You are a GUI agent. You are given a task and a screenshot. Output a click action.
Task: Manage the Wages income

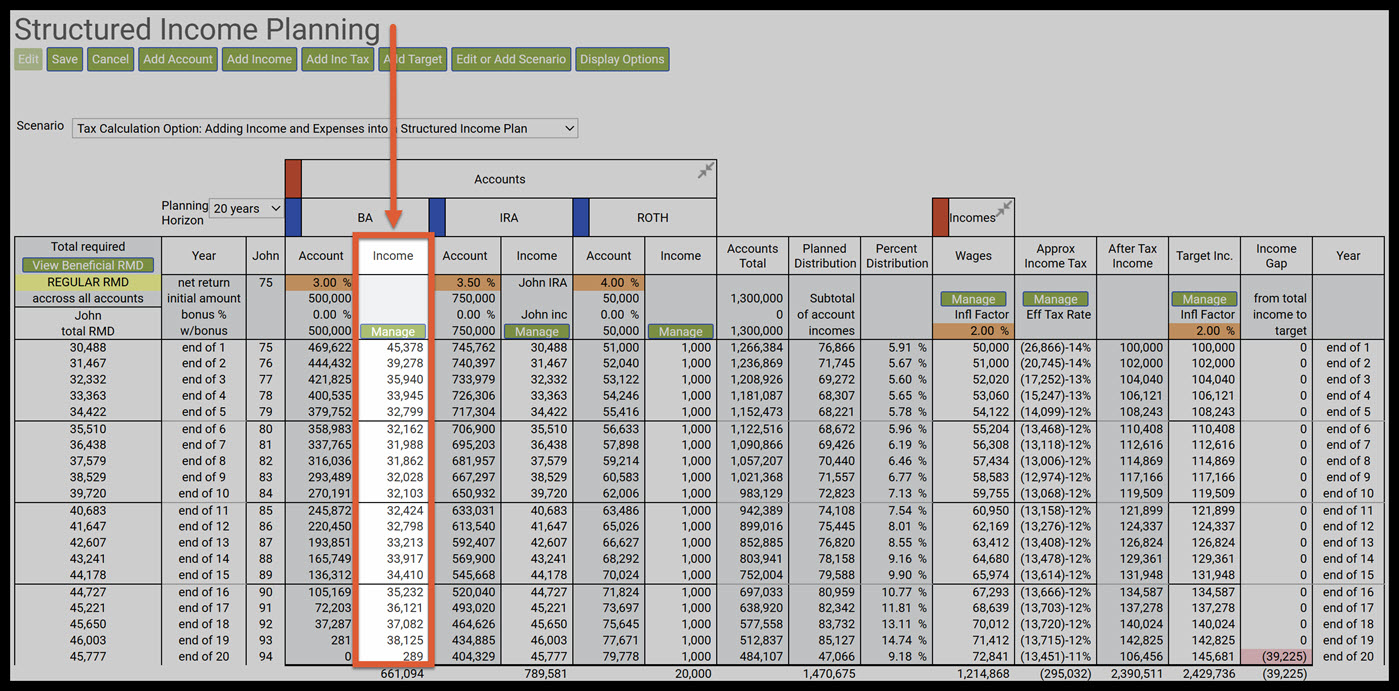(973, 299)
